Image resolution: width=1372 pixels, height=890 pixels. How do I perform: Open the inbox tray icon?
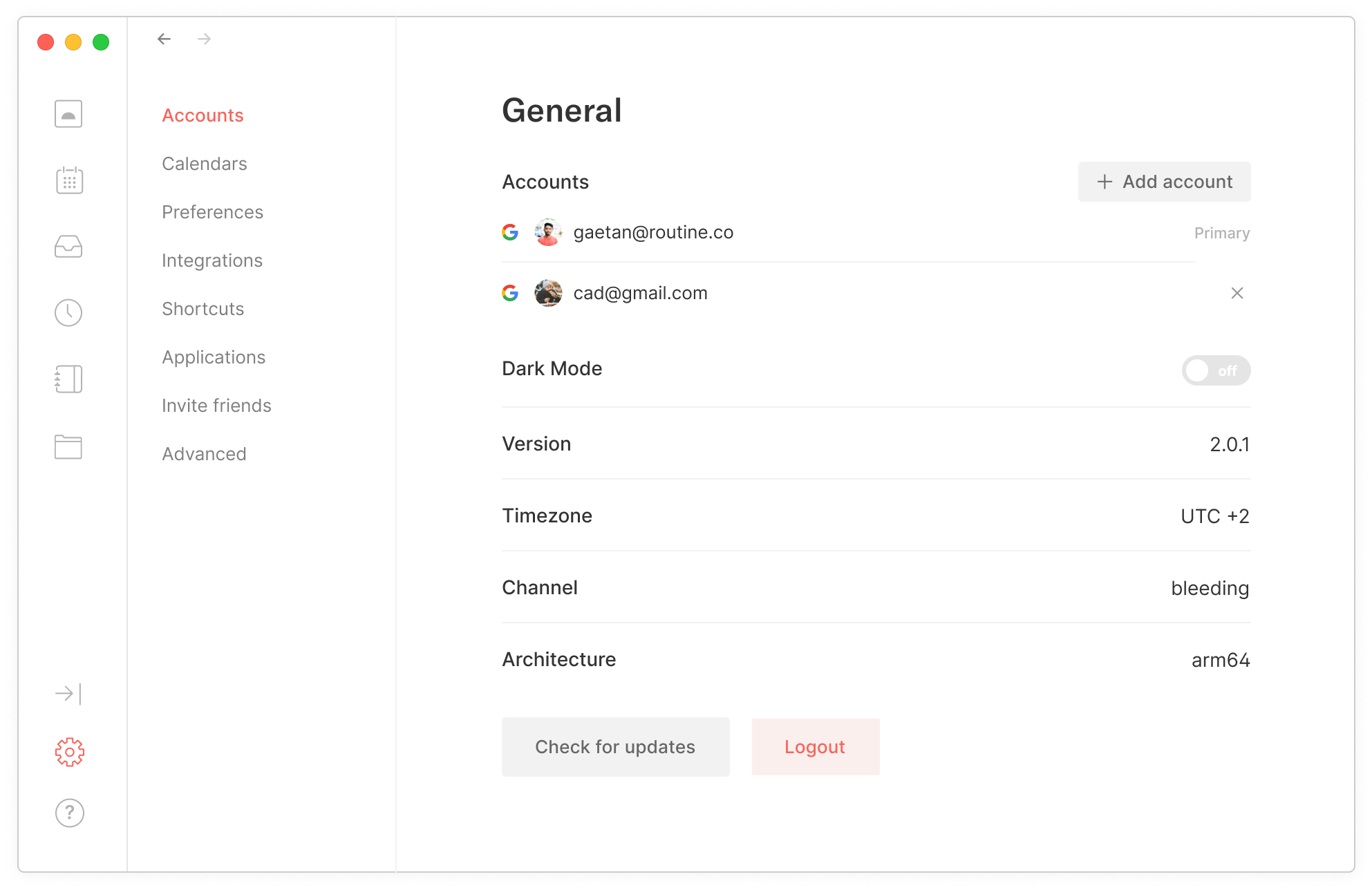pos(68,247)
